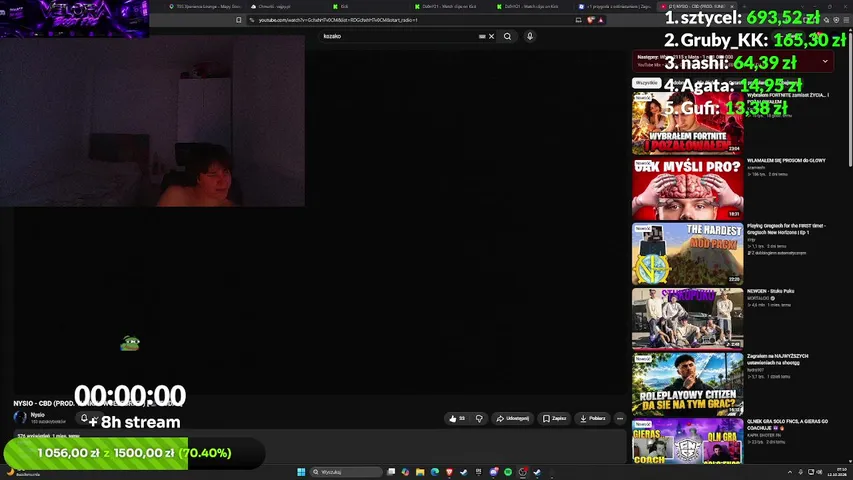
Task: Select 'Wszystkie' filter chip
Action: (x=646, y=83)
